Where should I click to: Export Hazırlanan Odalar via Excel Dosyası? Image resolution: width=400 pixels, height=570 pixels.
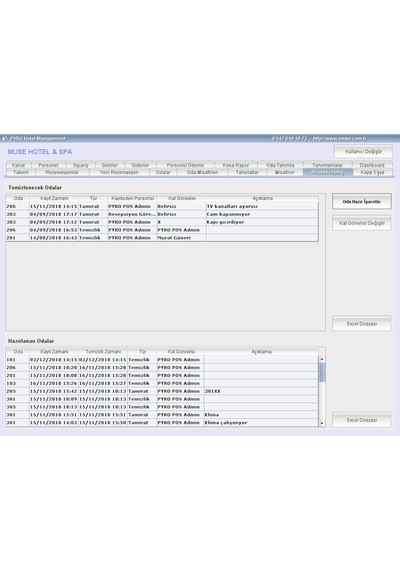pos(361,420)
